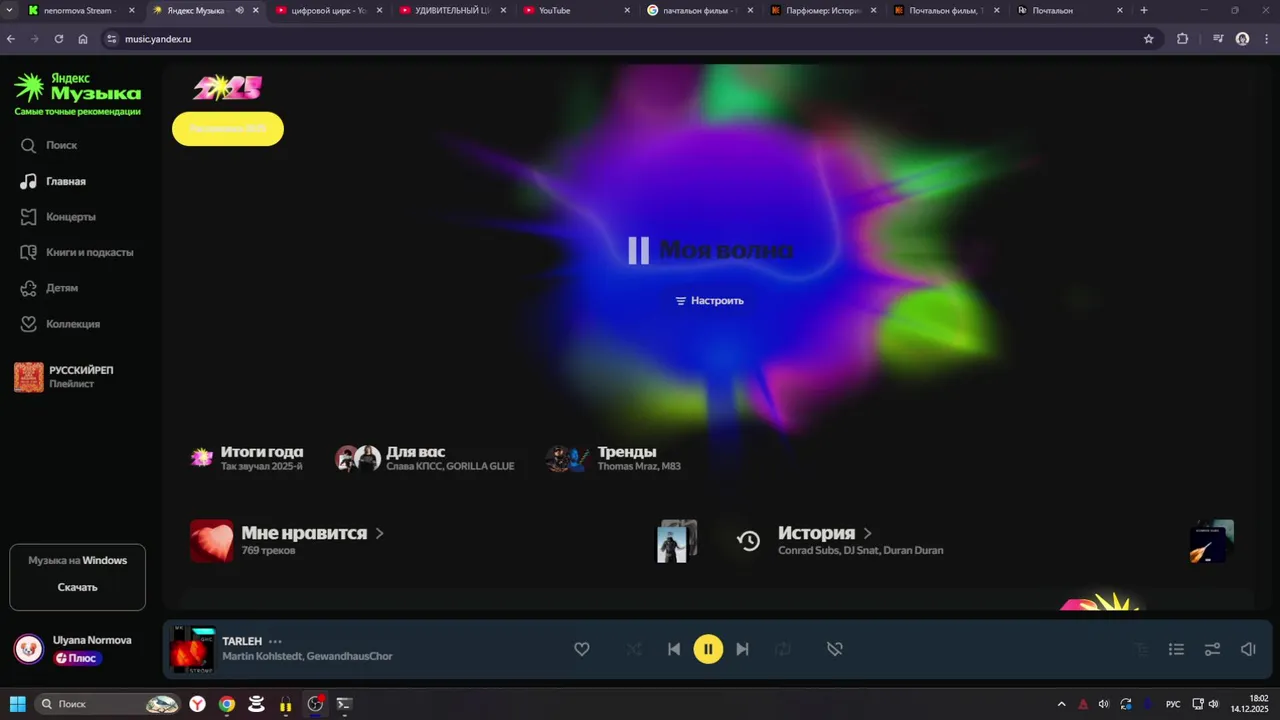1280x720 pixels.
Task: Open a new browser tab with plus
Action: (x=1144, y=10)
